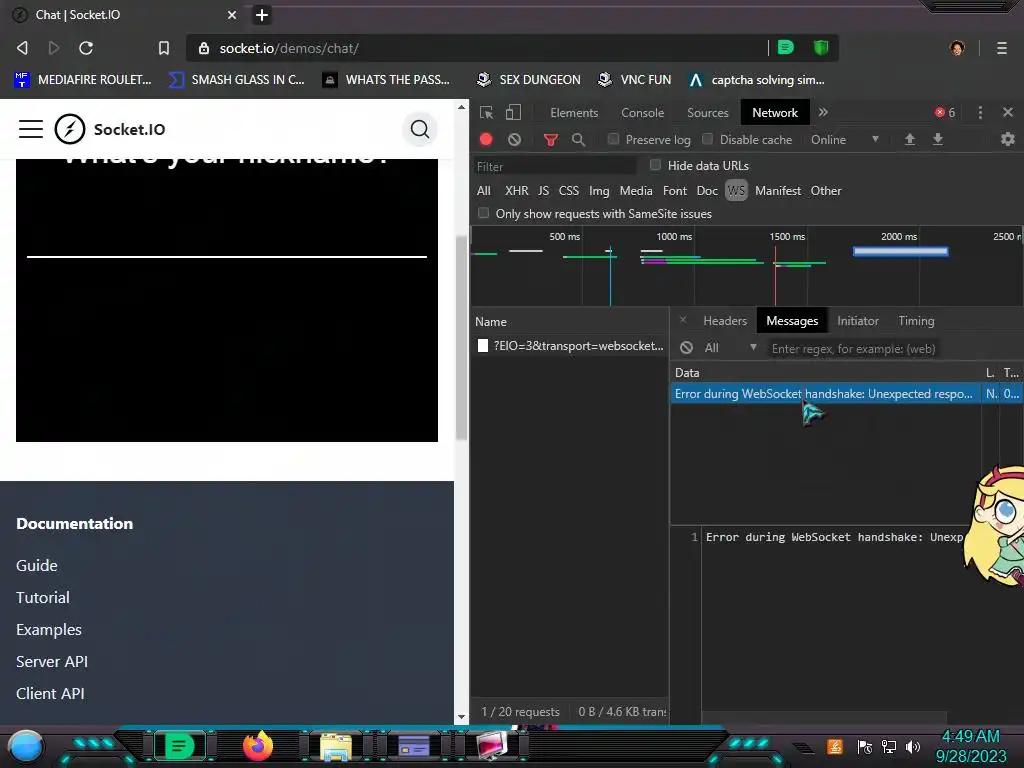Focus the network Filter text field
The width and height of the screenshot is (1024, 768).
[555, 167]
